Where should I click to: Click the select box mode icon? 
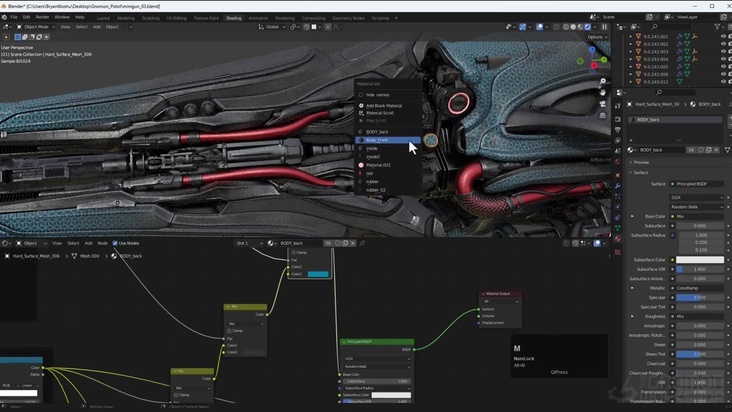(18, 37)
